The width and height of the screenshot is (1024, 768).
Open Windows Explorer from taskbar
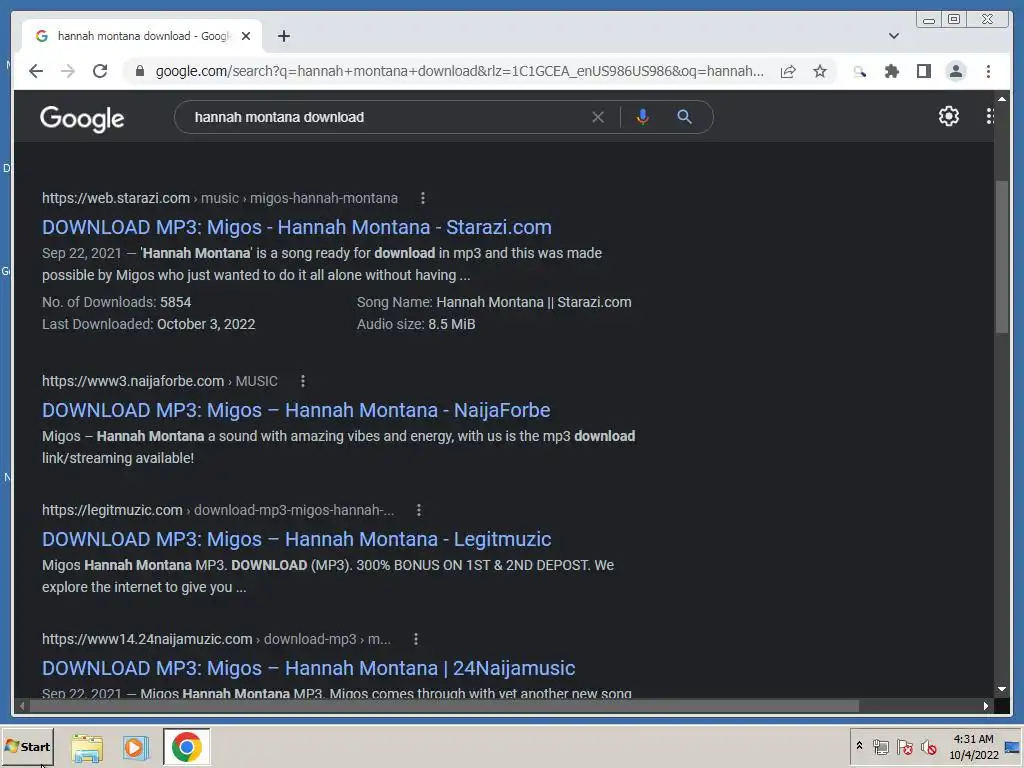tap(87, 747)
